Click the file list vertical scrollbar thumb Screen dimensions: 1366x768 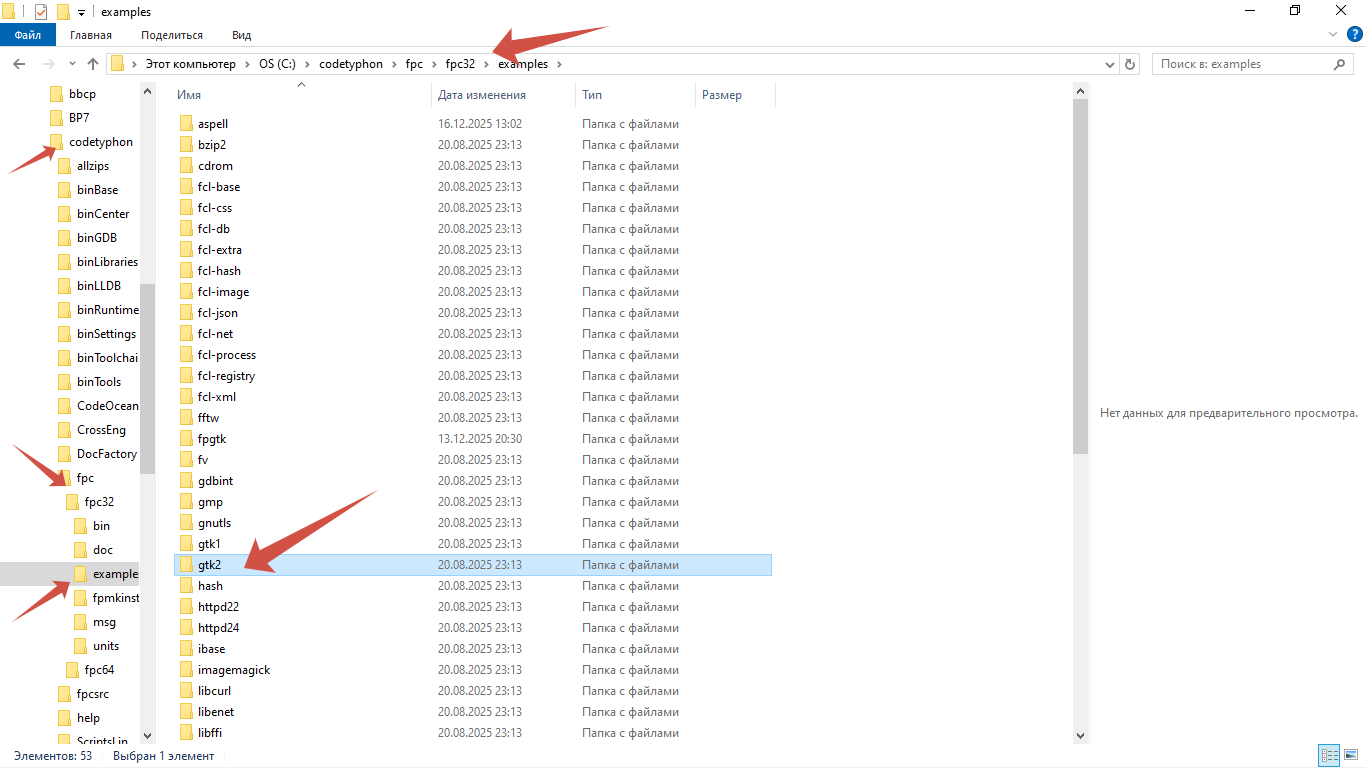(x=1080, y=275)
